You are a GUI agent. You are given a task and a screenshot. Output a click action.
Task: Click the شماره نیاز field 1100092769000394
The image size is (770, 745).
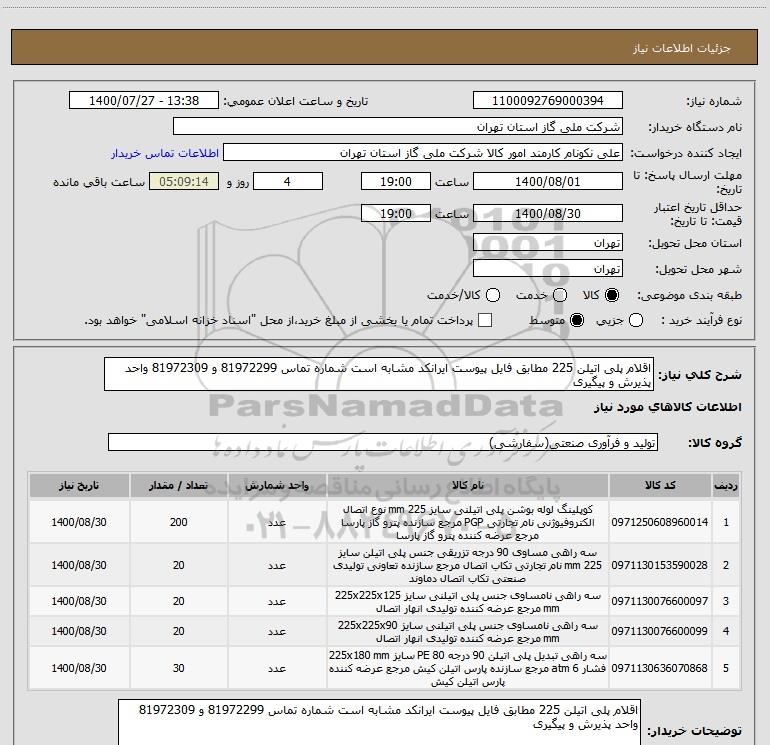pos(548,101)
